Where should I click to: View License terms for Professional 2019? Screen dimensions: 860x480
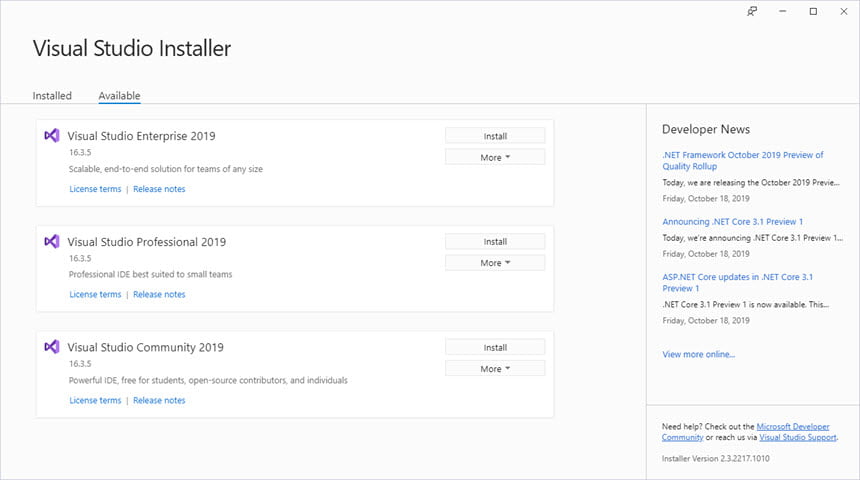pyautogui.click(x=95, y=294)
